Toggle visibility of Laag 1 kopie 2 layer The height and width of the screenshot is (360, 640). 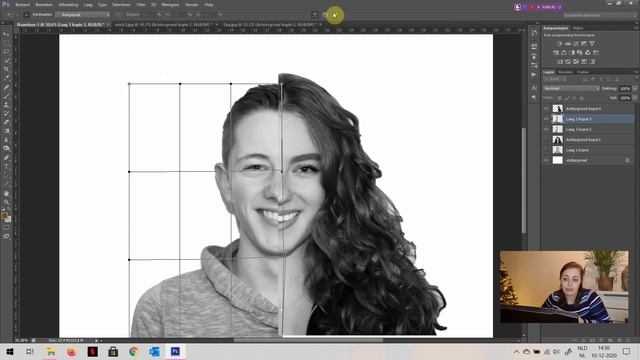(546, 129)
